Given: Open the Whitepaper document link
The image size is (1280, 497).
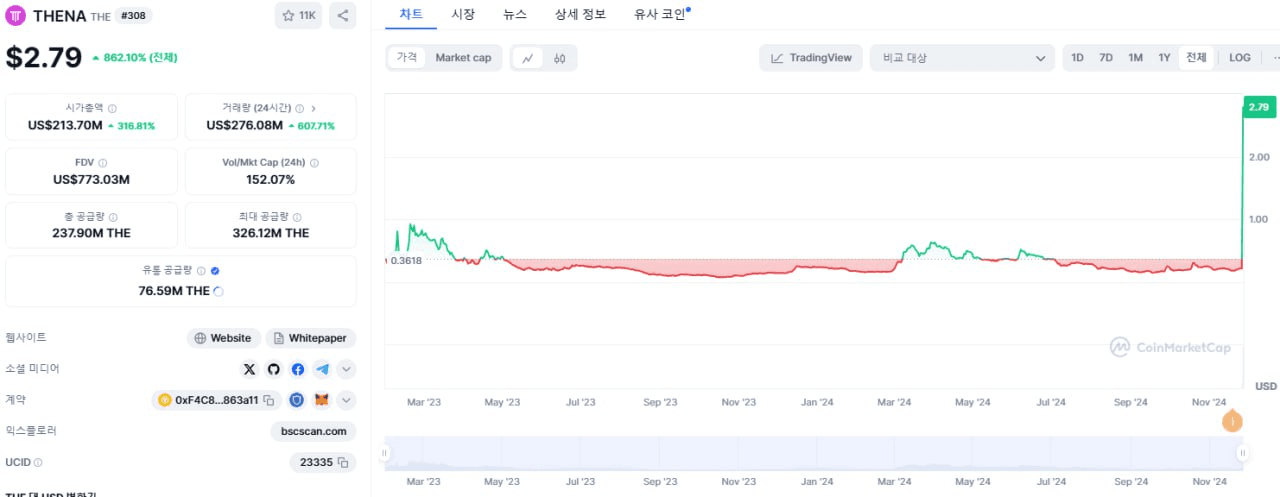Looking at the screenshot, I should pyautogui.click(x=311, y=338).
